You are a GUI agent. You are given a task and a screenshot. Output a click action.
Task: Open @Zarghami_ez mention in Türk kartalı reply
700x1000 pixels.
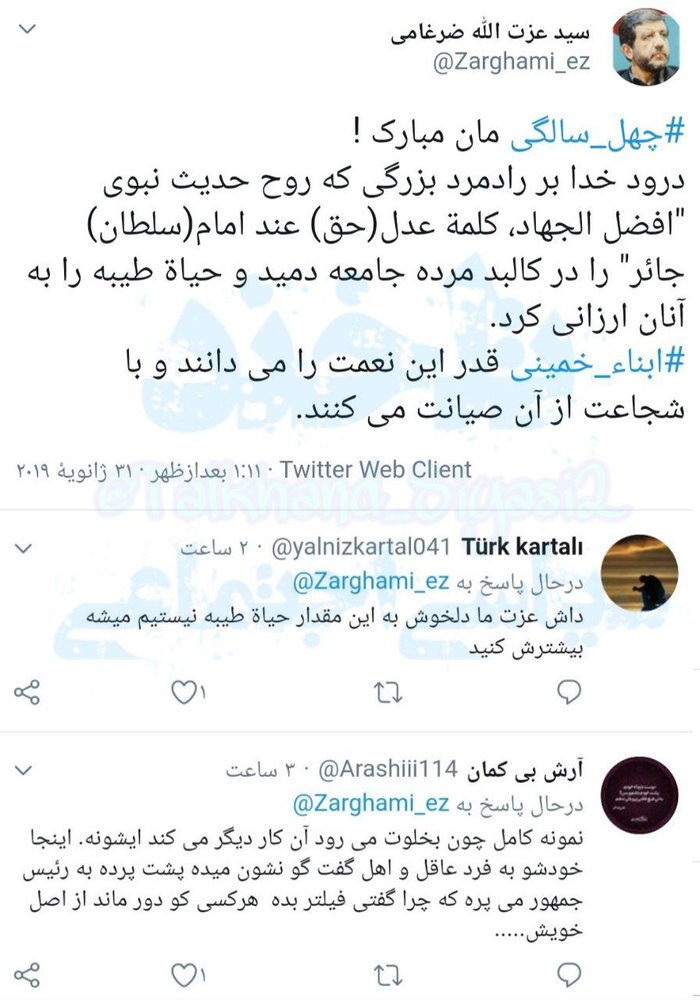(370, 581)
